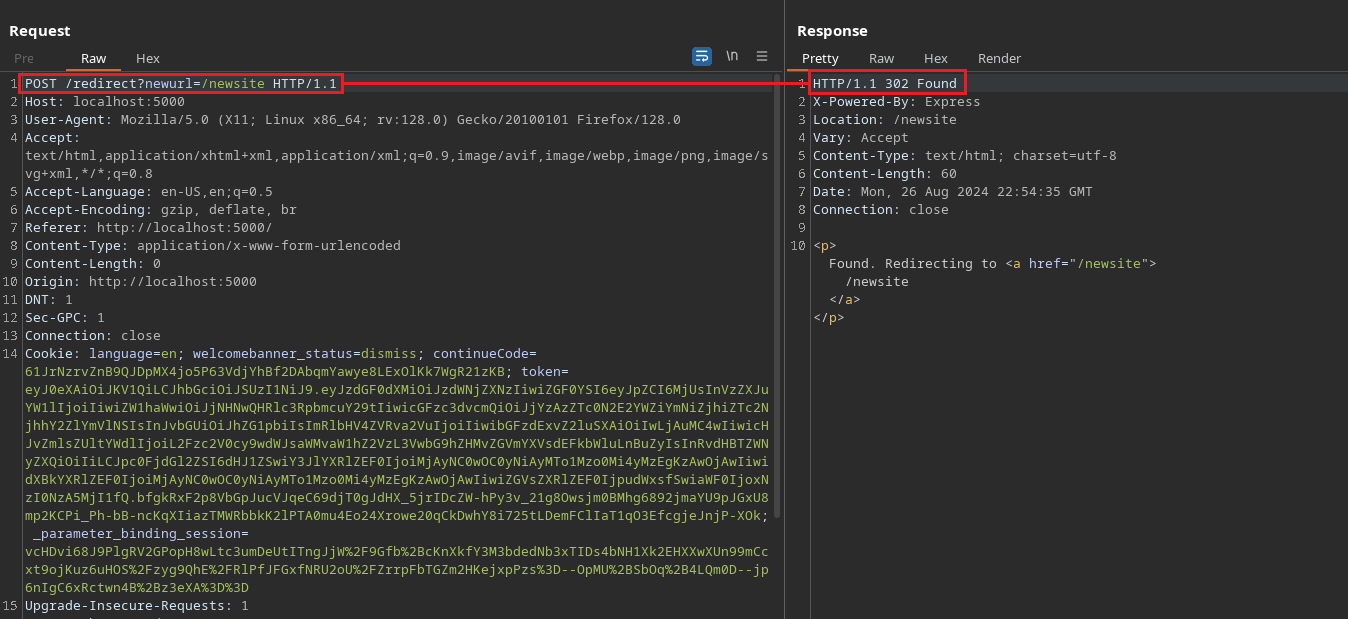
Task: Select the Raw tab in the Request panel
Action: [x=94, y=59]
